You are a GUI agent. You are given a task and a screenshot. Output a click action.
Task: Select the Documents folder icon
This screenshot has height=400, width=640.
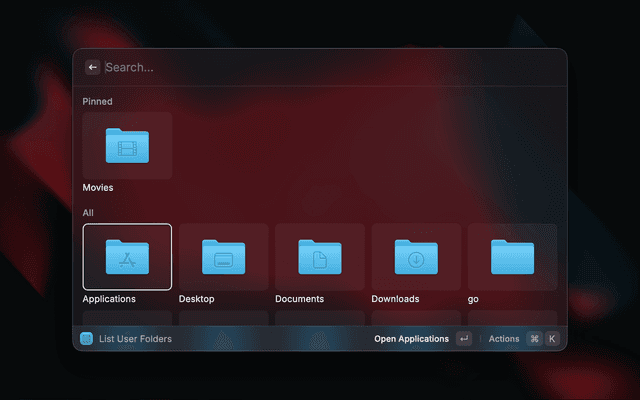click(x=320, y=257)
